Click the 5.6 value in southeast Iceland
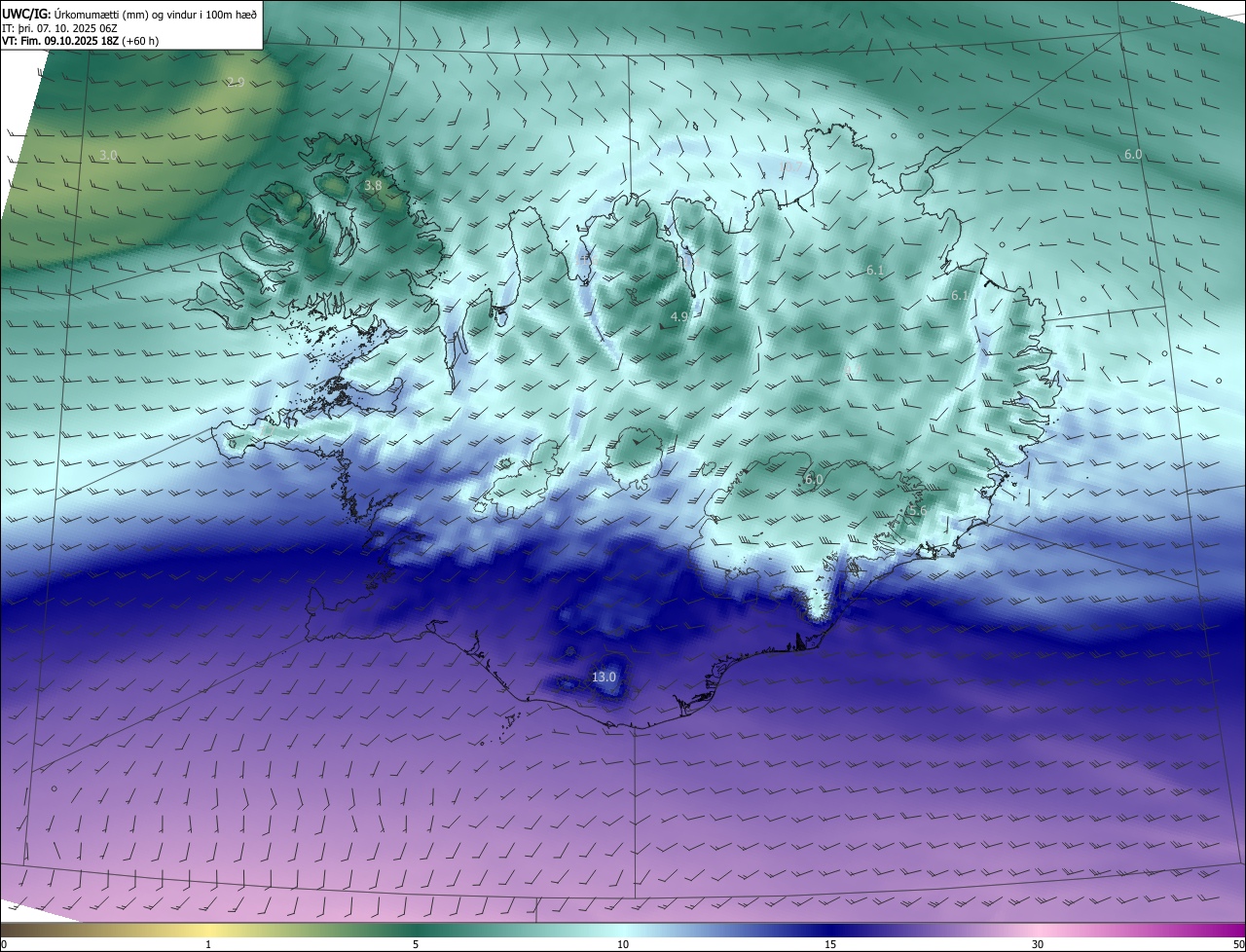The image size is (1246, 952). (917, 511)
